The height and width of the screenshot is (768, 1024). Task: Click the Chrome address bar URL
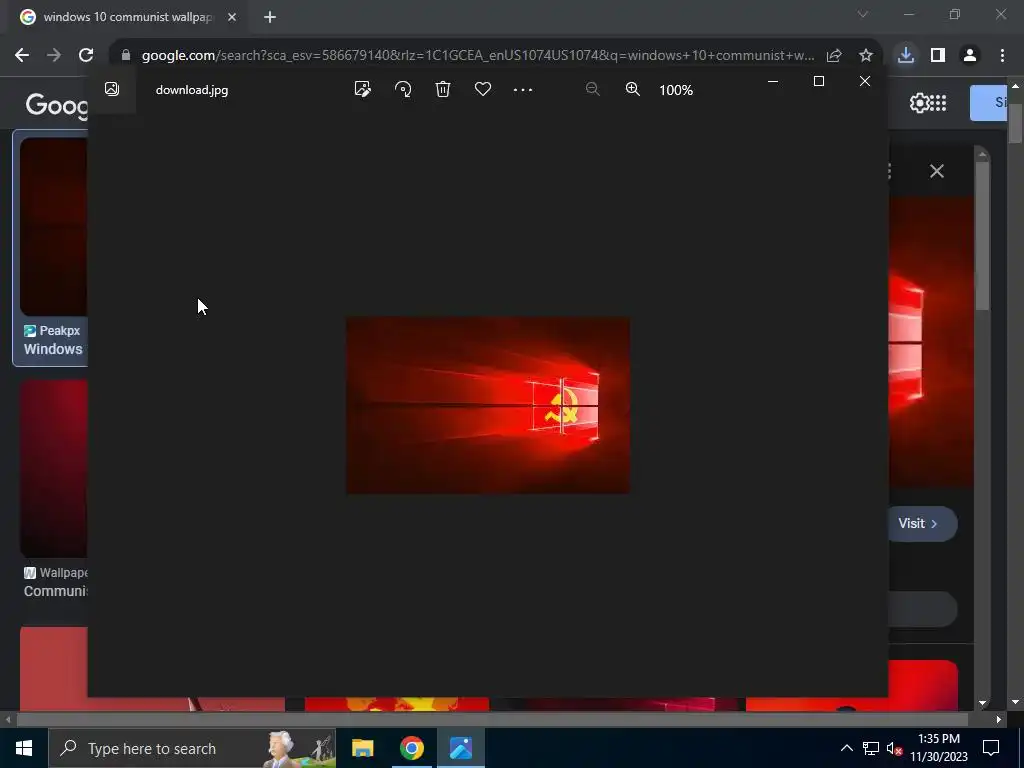[x=477, y=56]
